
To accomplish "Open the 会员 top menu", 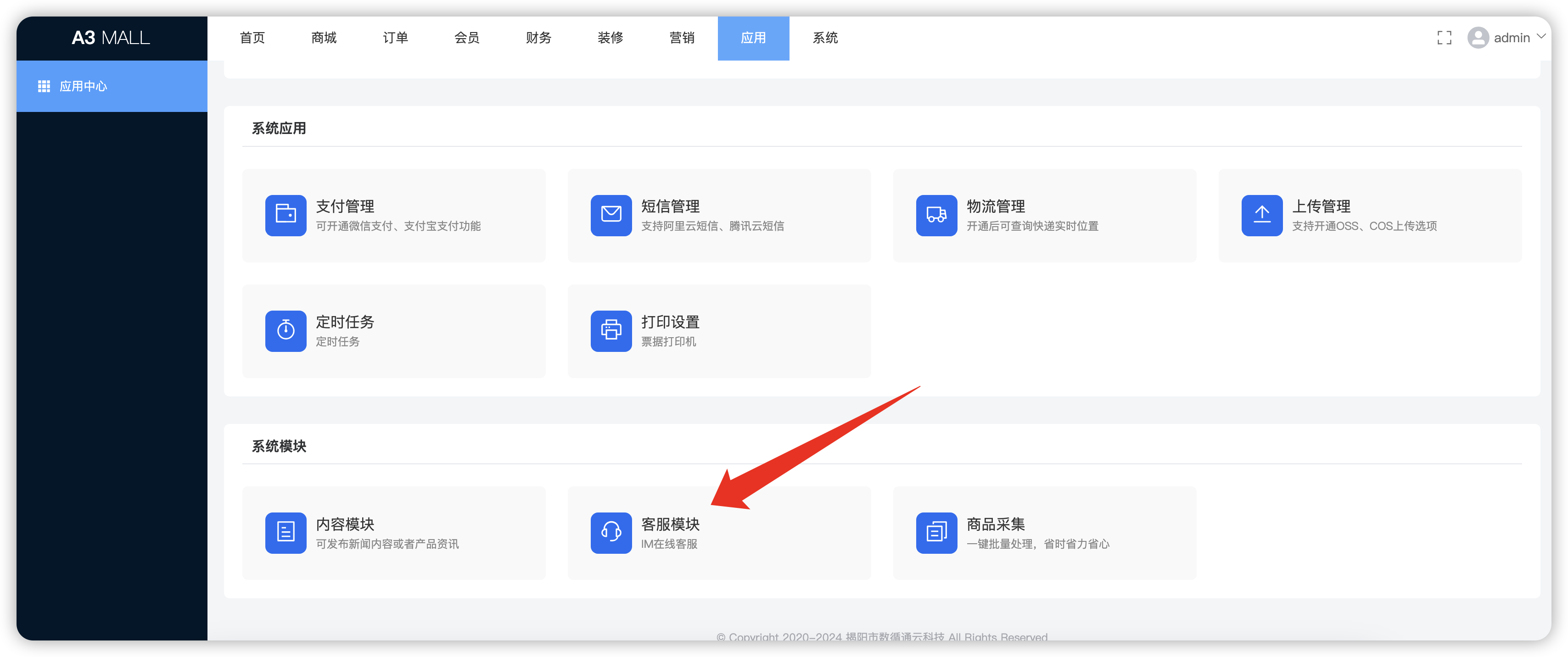I will tap(467, 38).
